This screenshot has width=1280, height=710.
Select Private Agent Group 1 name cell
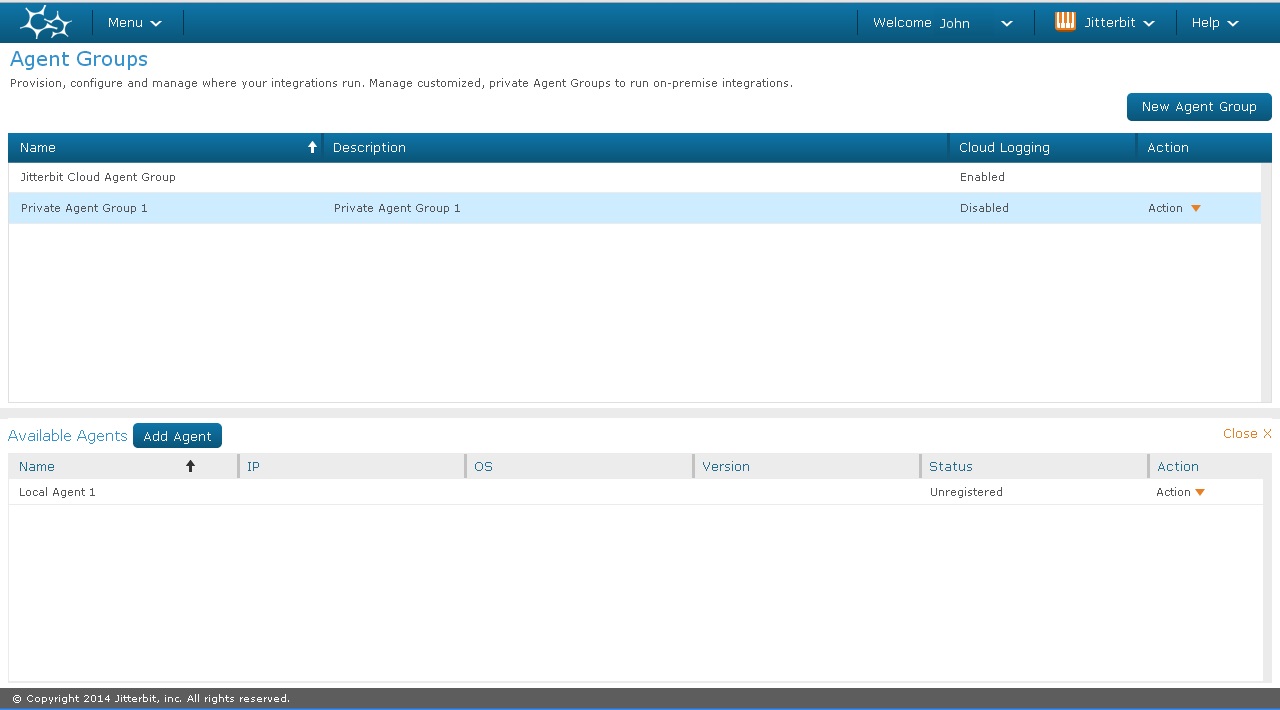pos(84,208)
